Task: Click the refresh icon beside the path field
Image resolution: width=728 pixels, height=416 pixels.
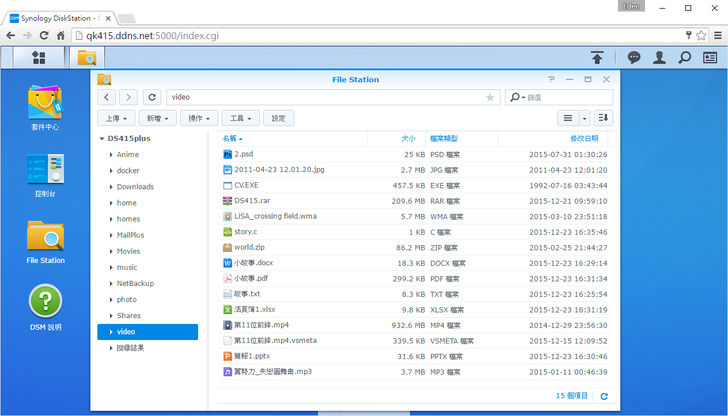Action: click(152, 97)
